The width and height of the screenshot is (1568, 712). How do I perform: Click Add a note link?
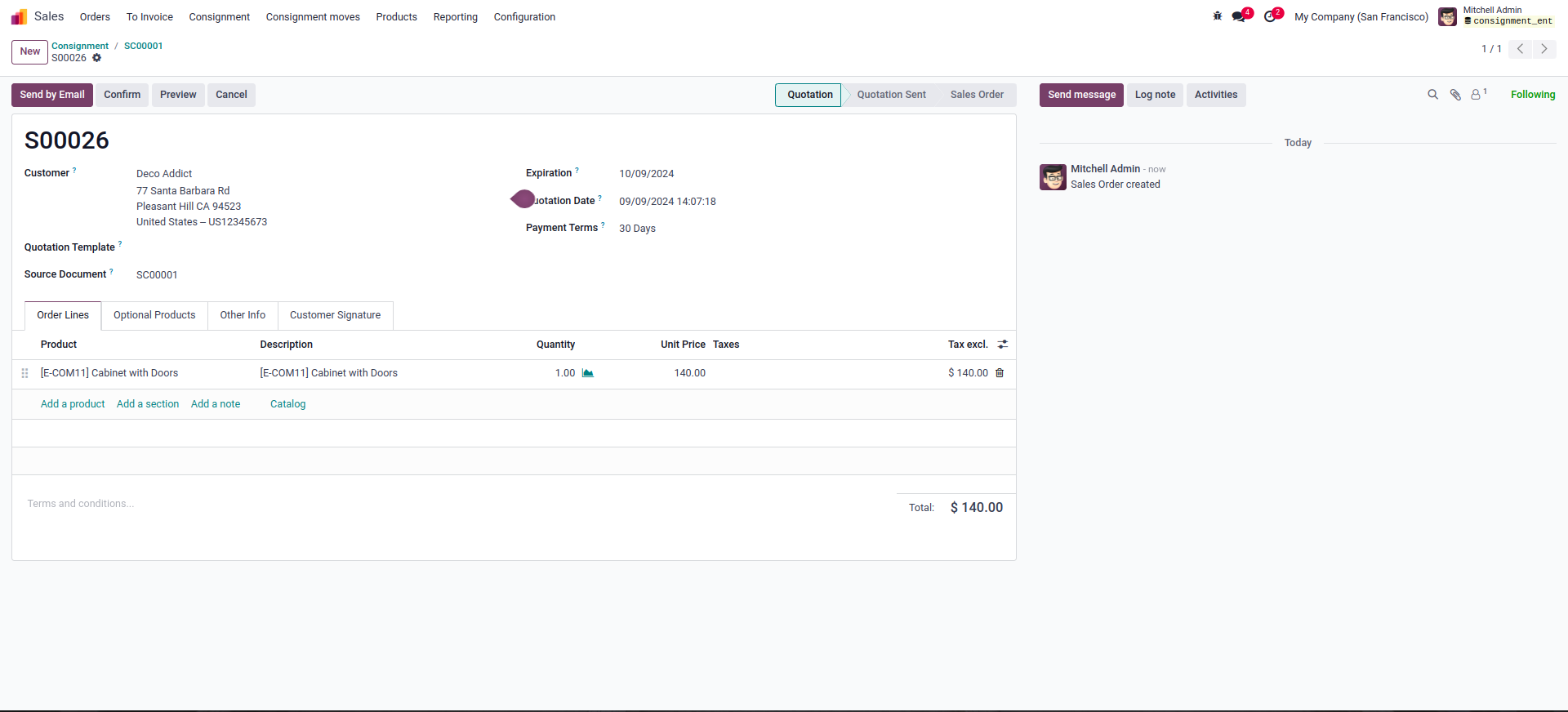(216, 404)
